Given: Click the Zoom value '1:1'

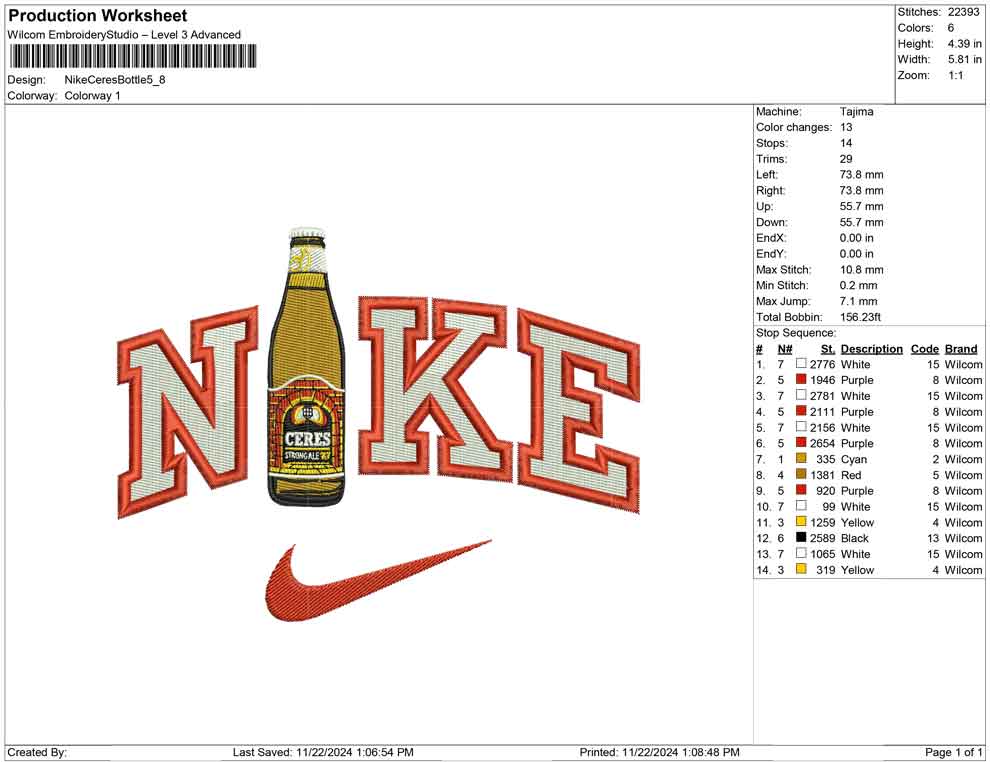Looking at the screenshot, I should (955, 75).
